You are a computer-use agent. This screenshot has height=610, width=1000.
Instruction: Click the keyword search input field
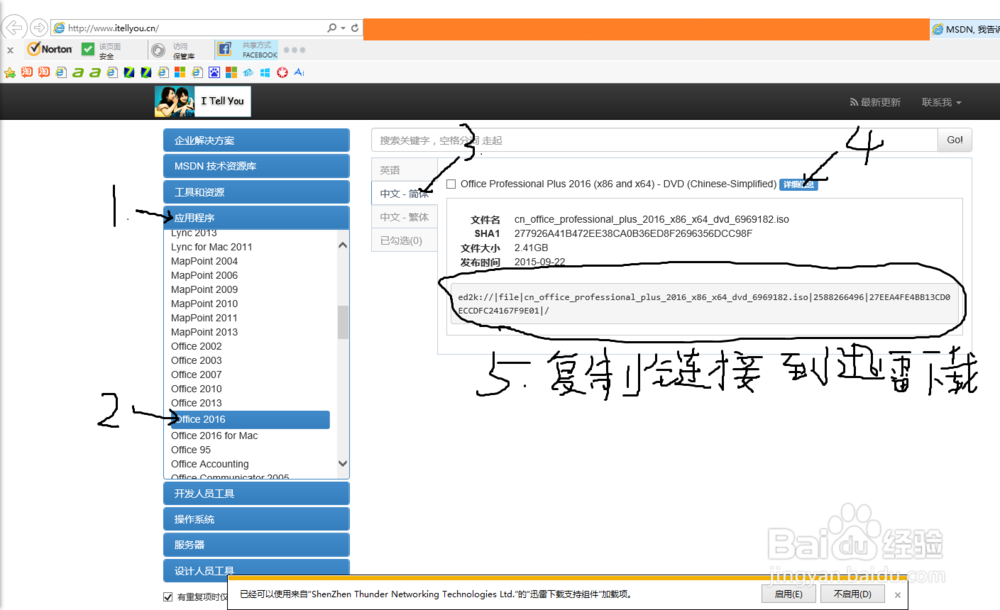(x=654, y=140)
